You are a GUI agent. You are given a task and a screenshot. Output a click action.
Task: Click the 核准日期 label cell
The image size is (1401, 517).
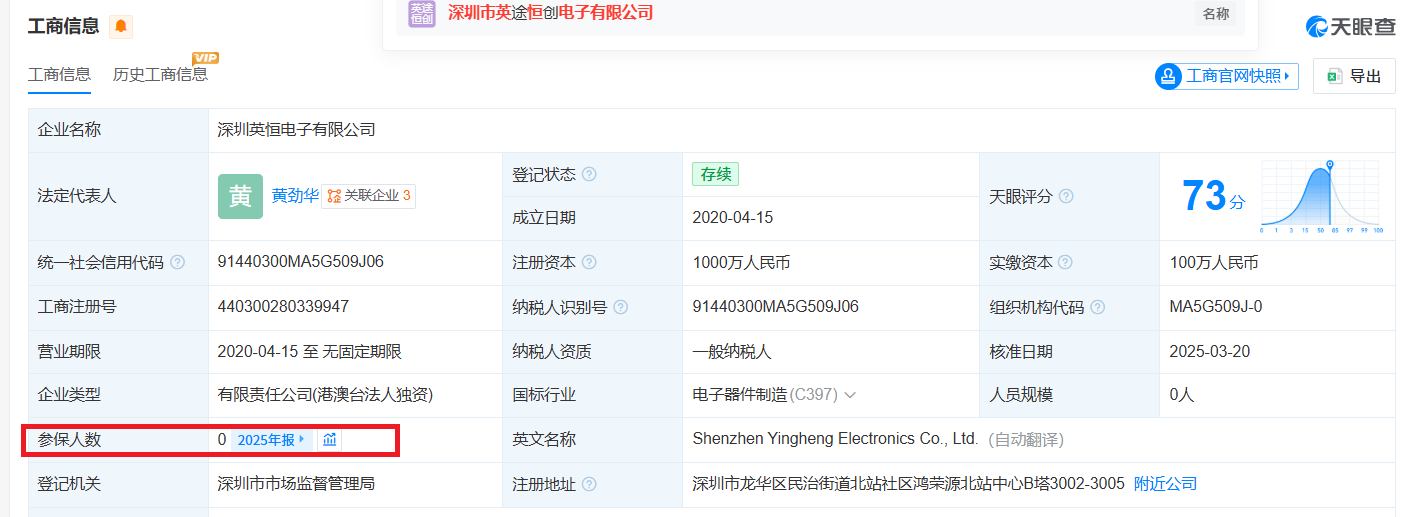1069,351
